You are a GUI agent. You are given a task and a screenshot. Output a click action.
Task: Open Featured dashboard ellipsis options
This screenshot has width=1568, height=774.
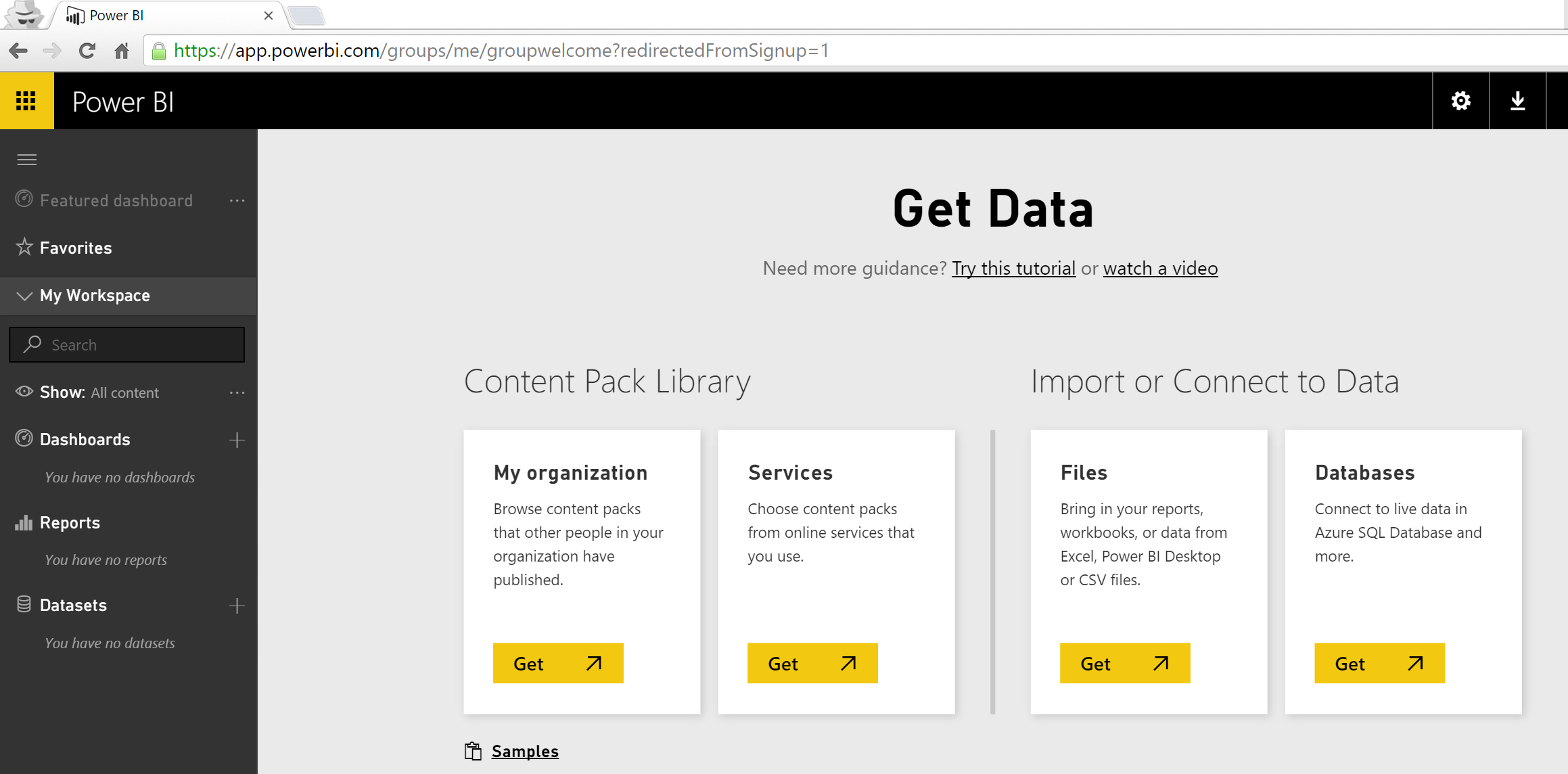(x=237, y=201)
